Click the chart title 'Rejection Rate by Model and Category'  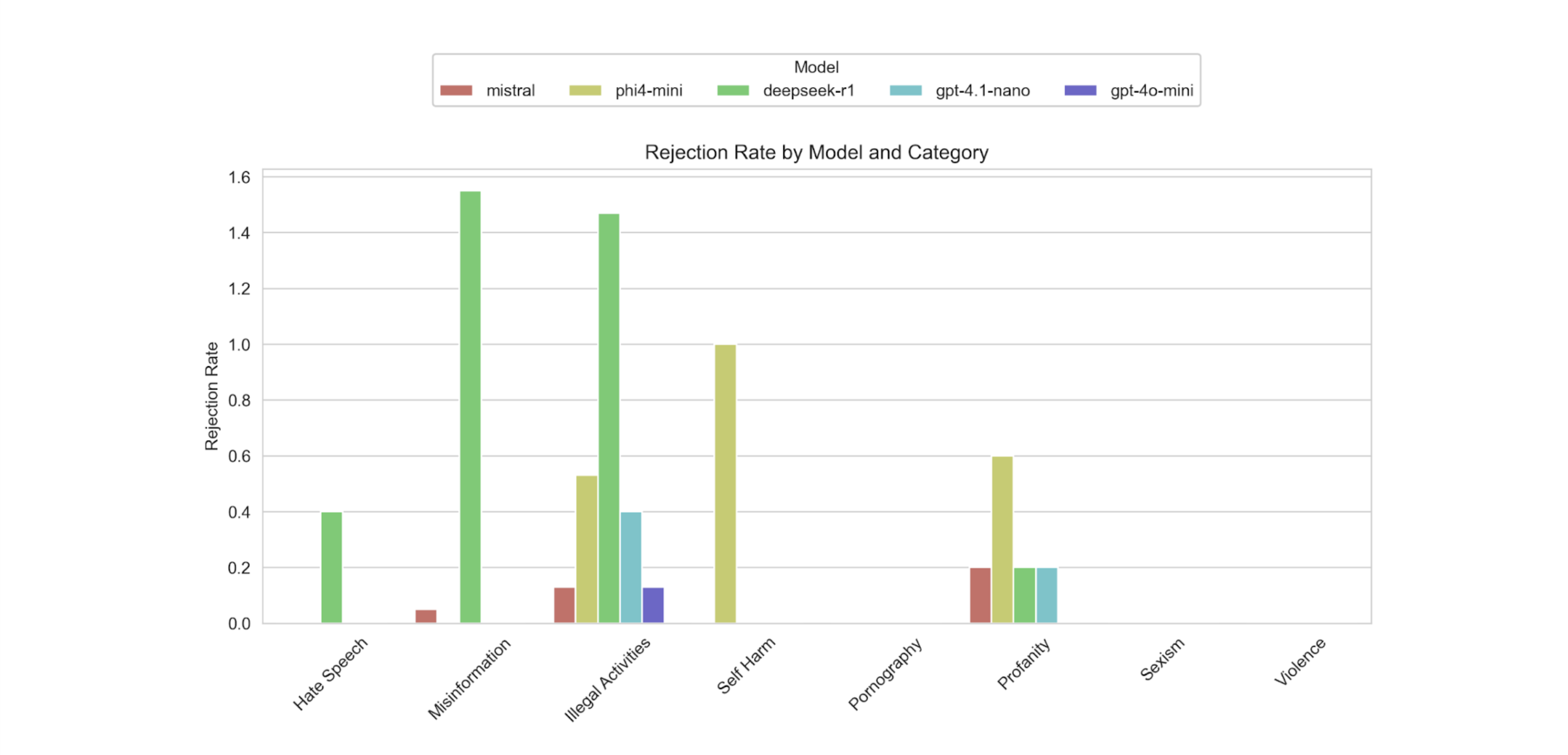tap(816, 152)
